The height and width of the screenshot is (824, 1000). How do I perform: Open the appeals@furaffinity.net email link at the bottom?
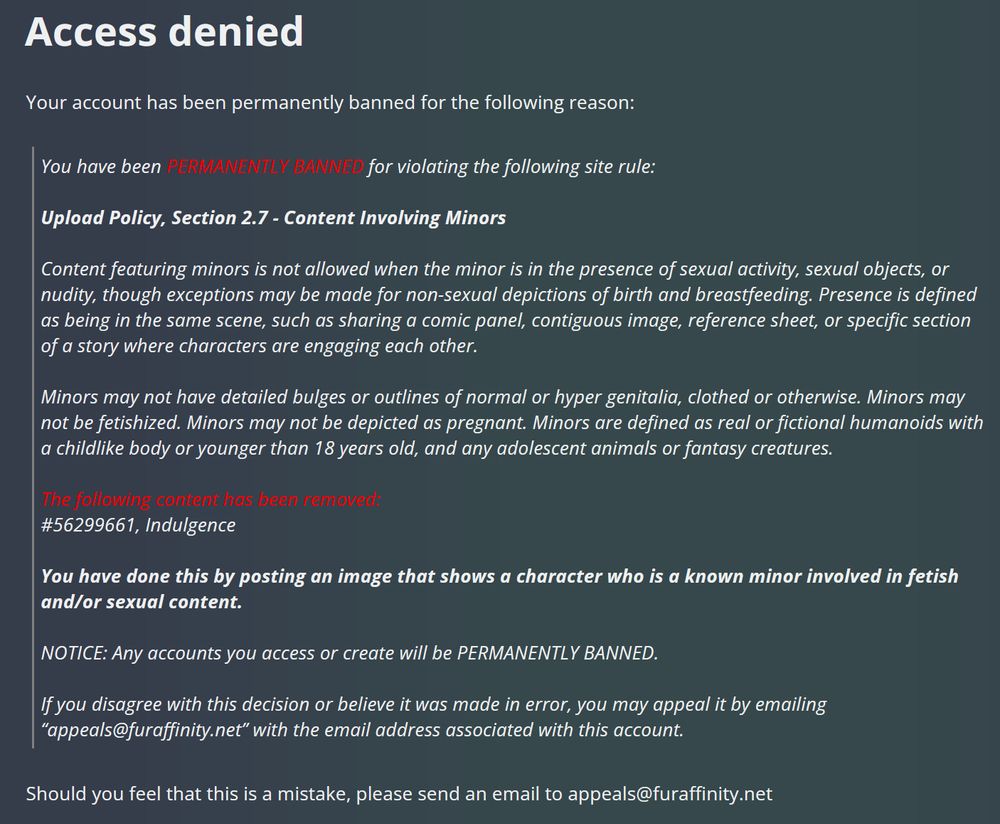click(x=669, y=794)
